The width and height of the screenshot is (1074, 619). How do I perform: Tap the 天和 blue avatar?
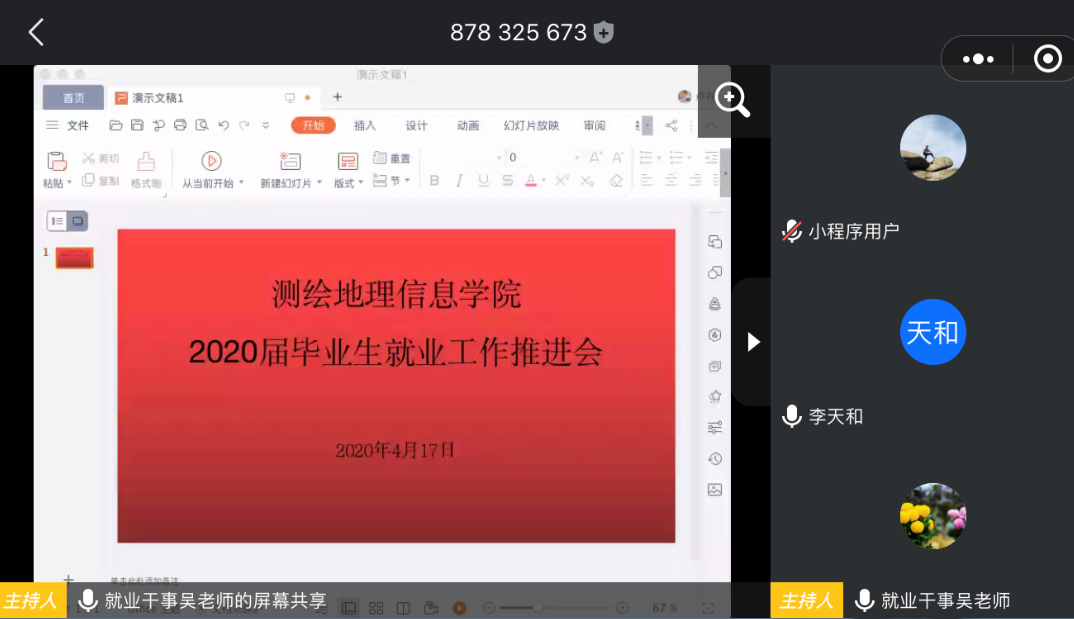click(x=933, y=332)
